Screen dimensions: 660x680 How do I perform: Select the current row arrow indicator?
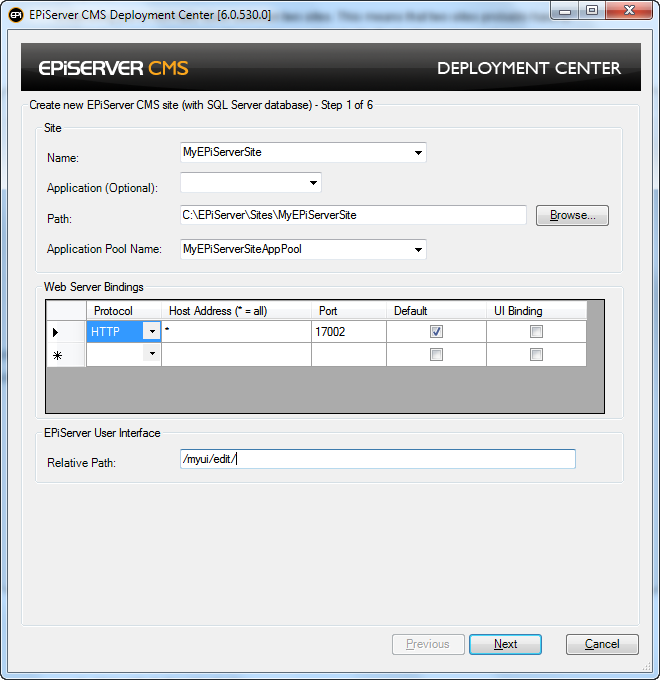(55, 332)
